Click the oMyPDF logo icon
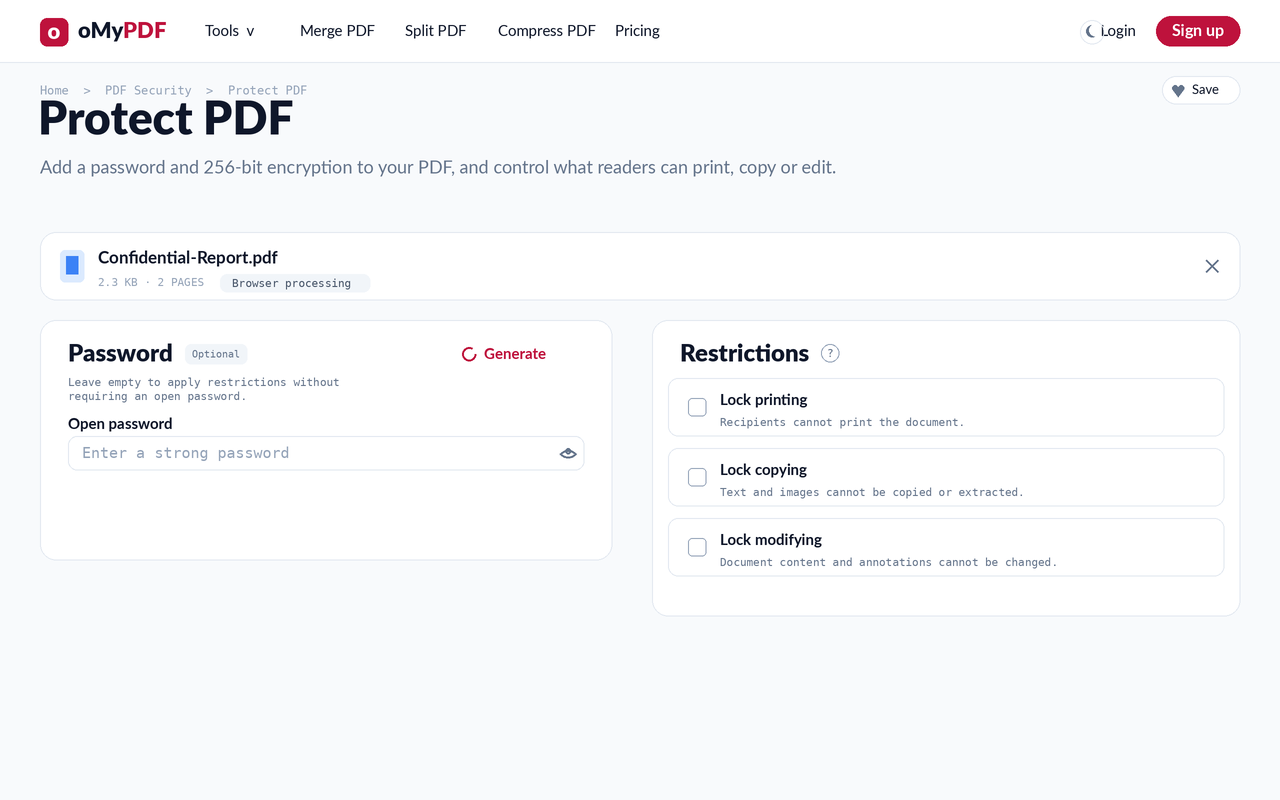This screenshot has width=1280, height=800. [x=54, y=32]
